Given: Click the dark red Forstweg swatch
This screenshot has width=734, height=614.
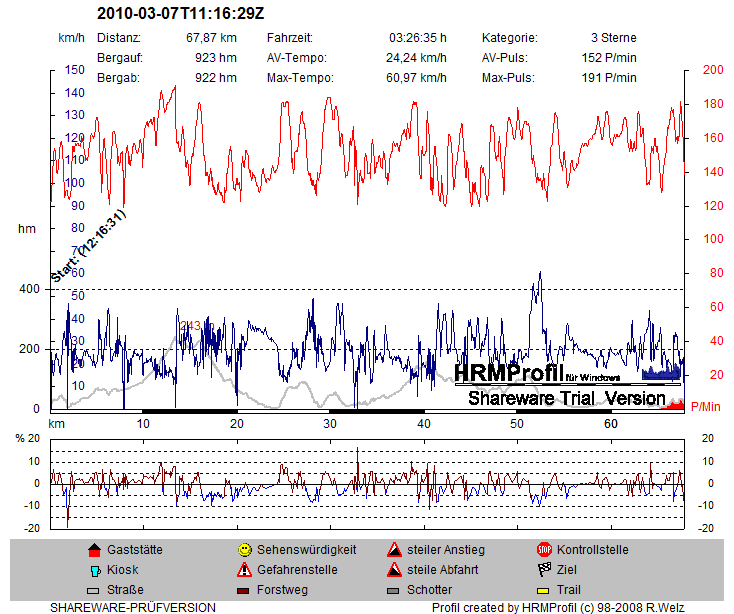Looking at the screenshot, I should click(244, 590).
